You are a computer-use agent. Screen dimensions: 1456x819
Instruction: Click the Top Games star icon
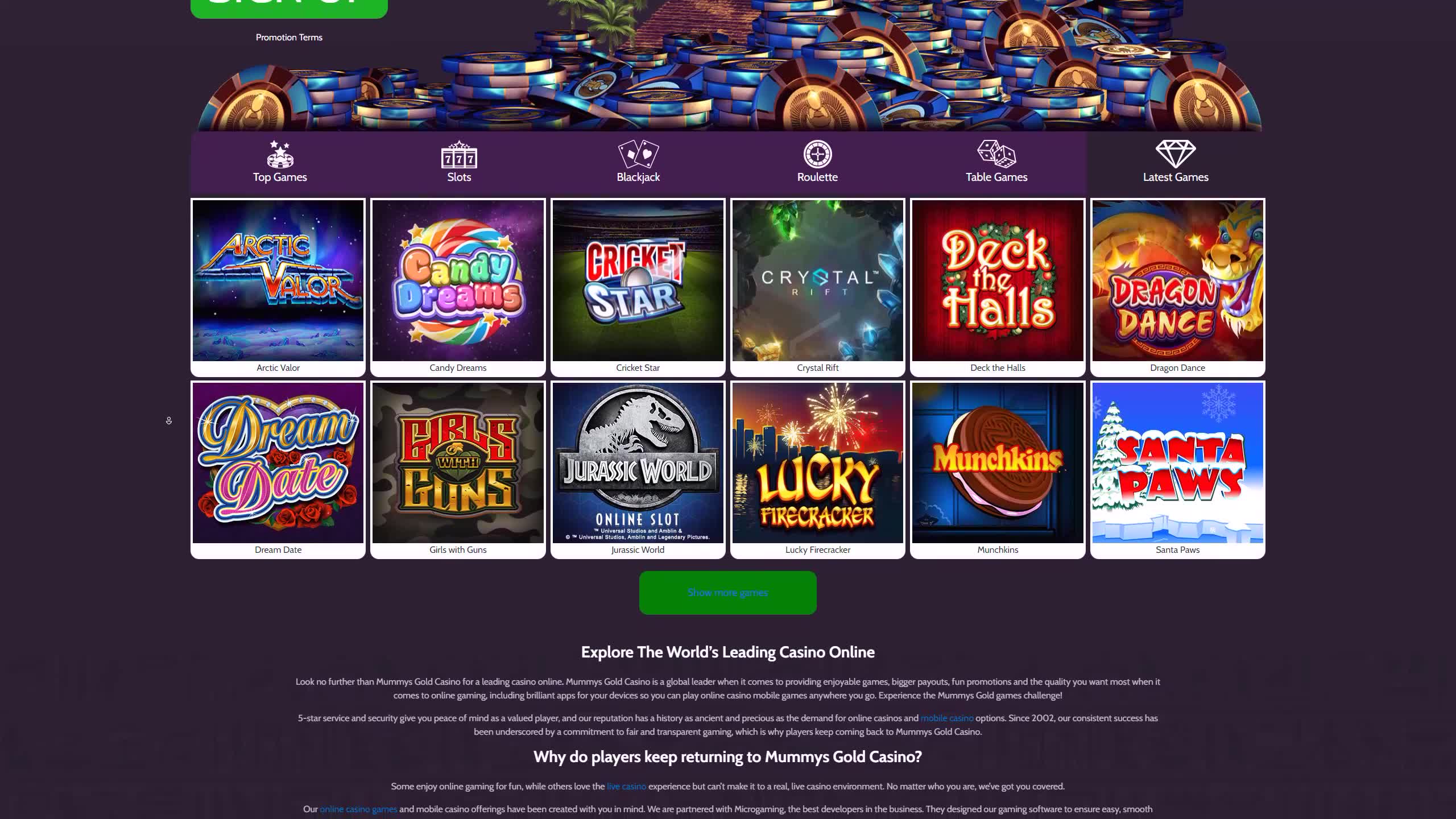280,154
